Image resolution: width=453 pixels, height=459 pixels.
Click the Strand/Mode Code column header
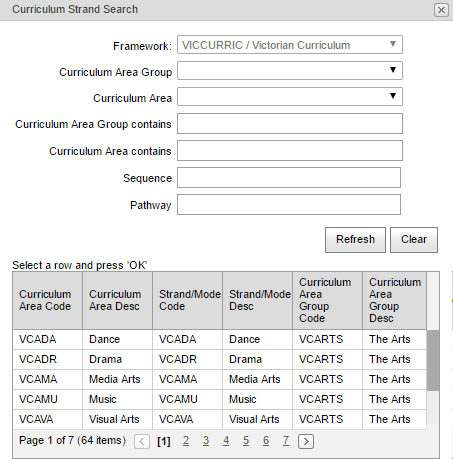click(187, 300)
